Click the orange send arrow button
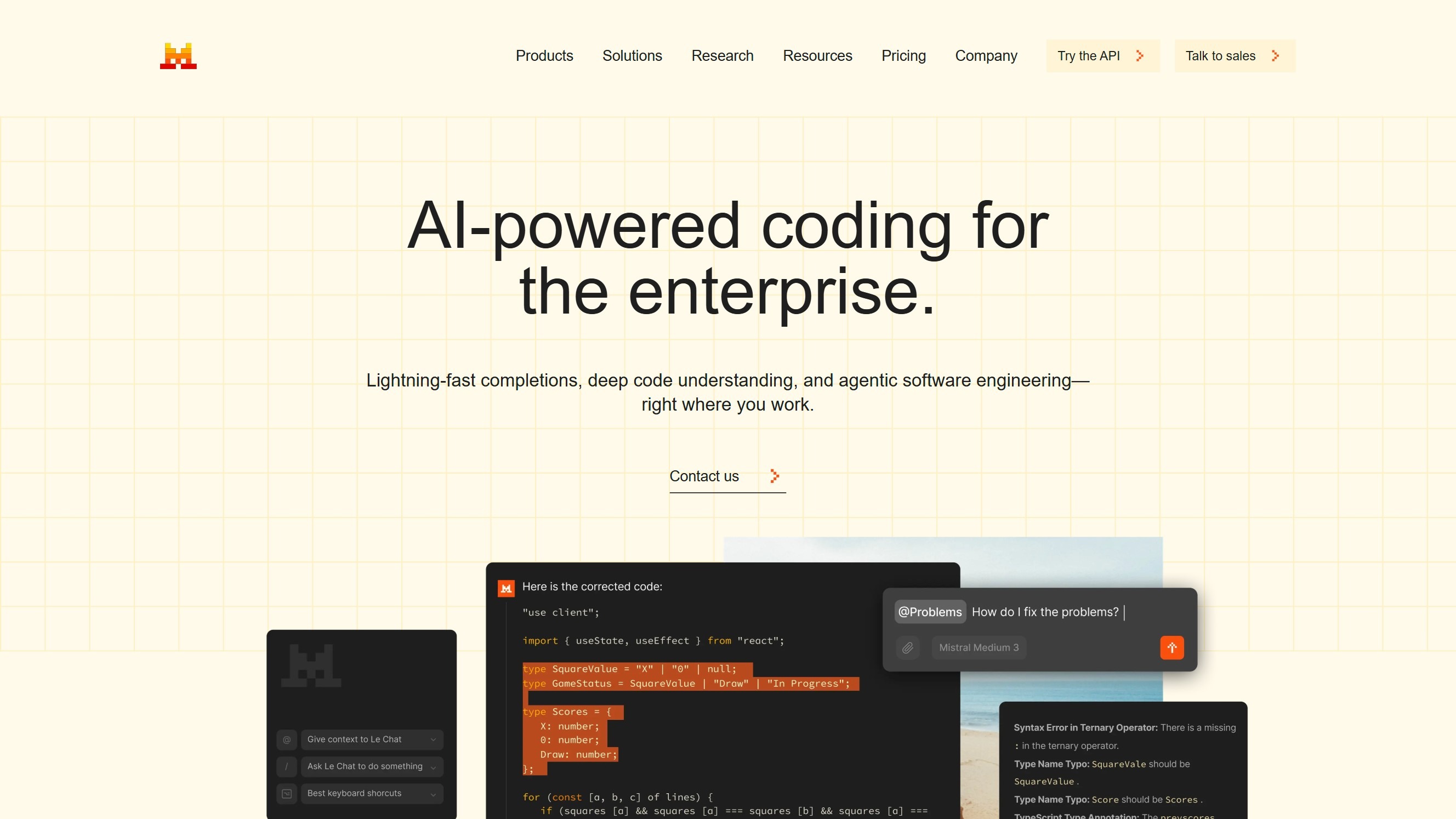Screen dimensions: 1456x819 (1171, 647)
